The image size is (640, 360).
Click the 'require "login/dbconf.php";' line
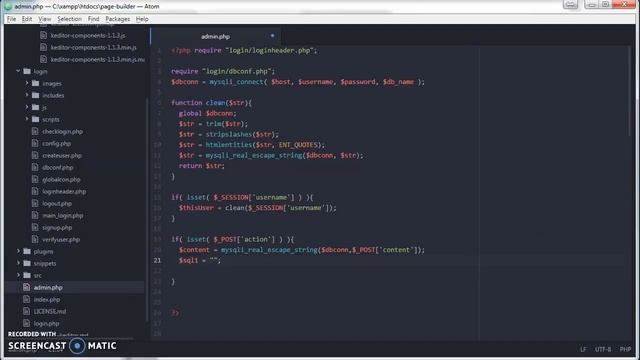(x=223, y=71)
